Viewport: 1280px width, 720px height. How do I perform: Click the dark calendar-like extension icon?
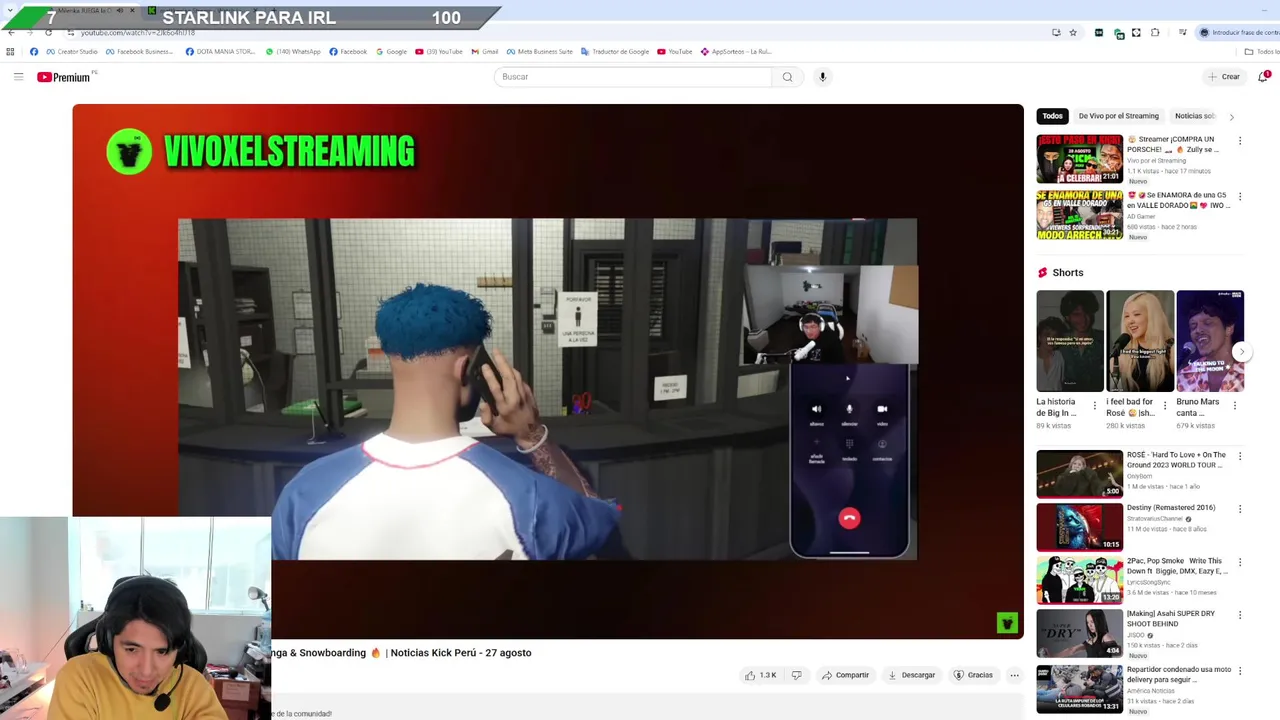[1099, 33]
